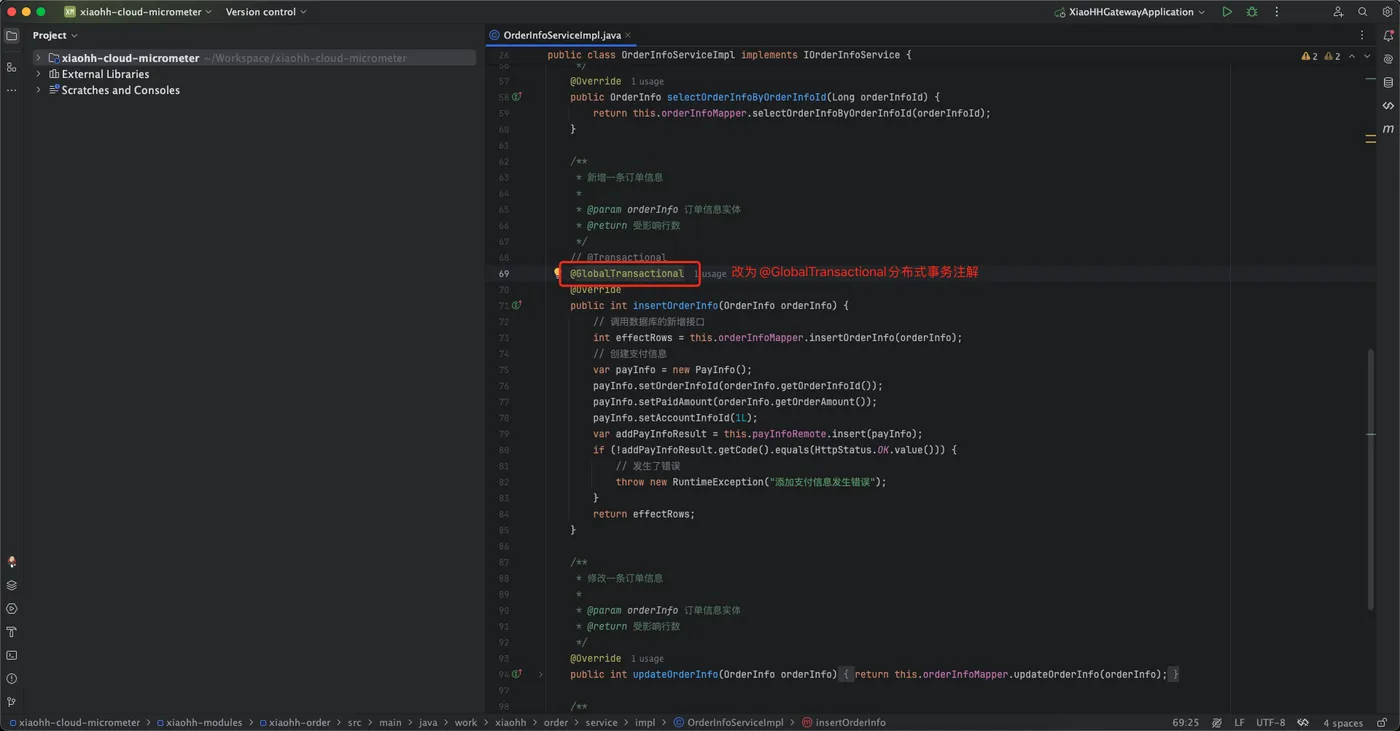Viewport: 1400px width, 731px height.
Task: Open Terminal tool window icon
Action: 12,655
